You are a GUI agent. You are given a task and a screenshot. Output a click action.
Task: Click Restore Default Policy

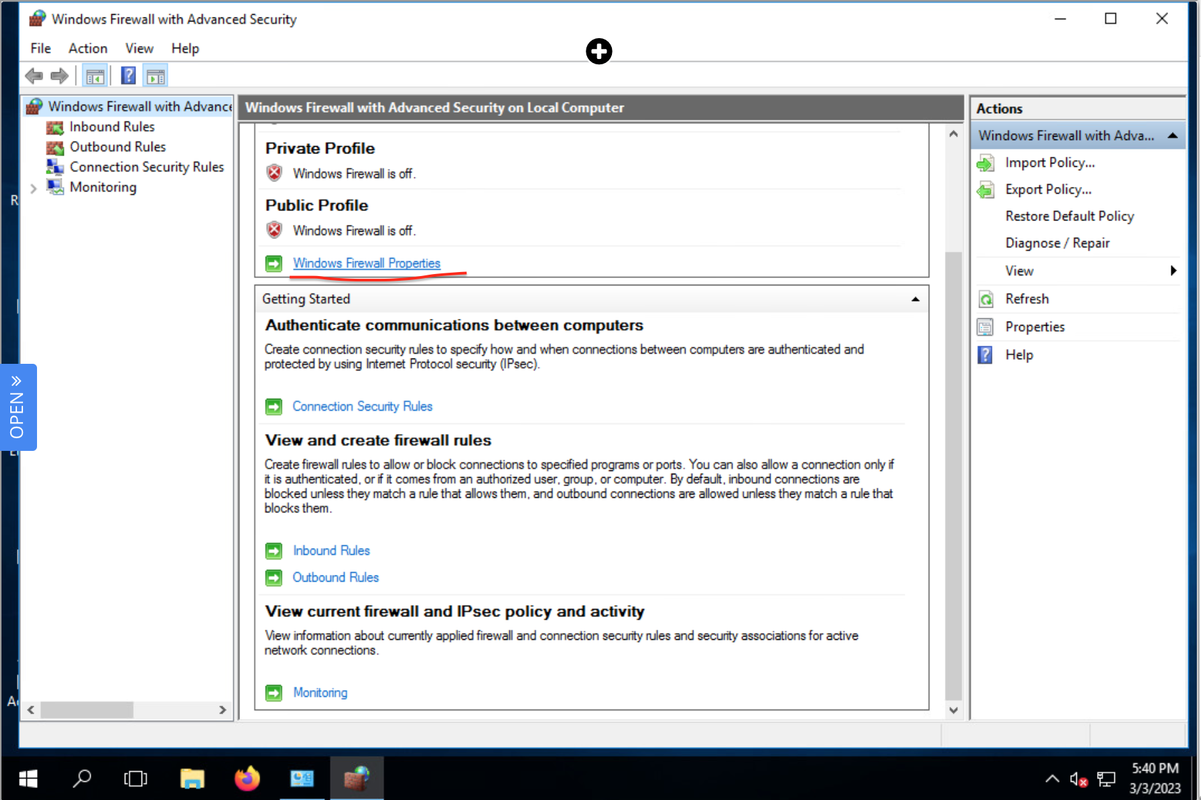(1069, 215)
